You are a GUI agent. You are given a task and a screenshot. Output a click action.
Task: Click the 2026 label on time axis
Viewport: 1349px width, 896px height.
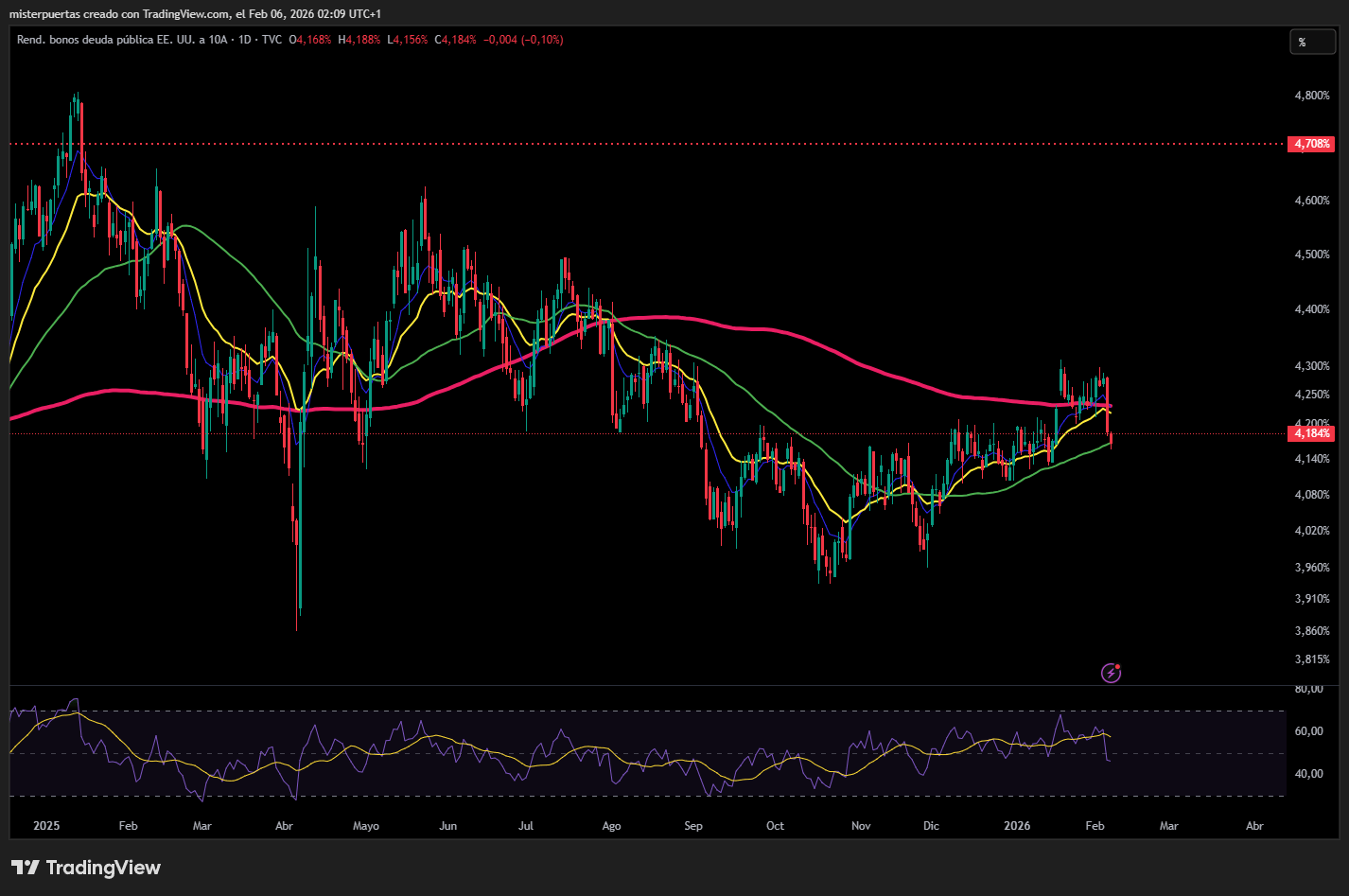(1017, 826)
